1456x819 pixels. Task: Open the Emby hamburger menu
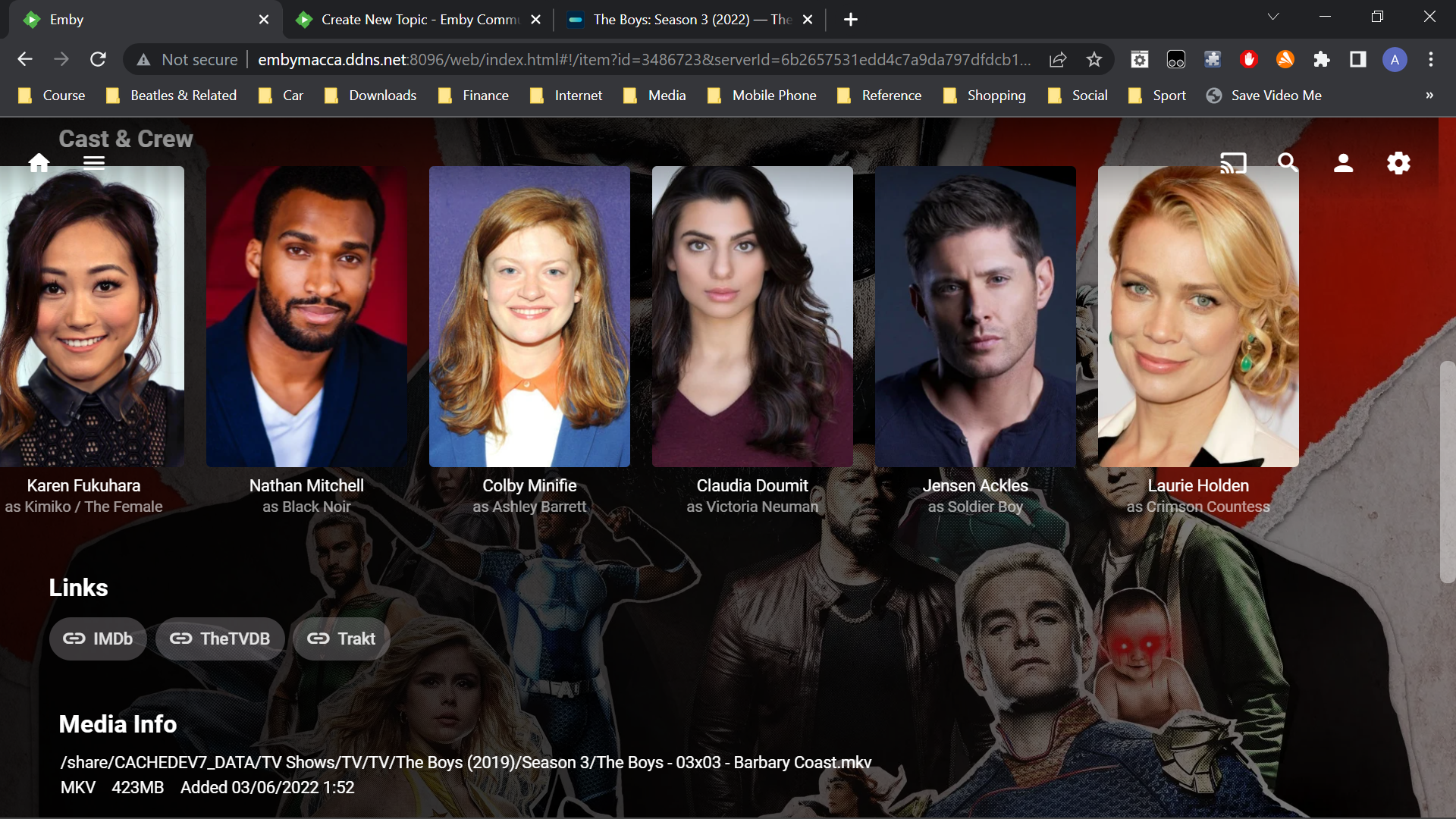(x=94, y=162)
